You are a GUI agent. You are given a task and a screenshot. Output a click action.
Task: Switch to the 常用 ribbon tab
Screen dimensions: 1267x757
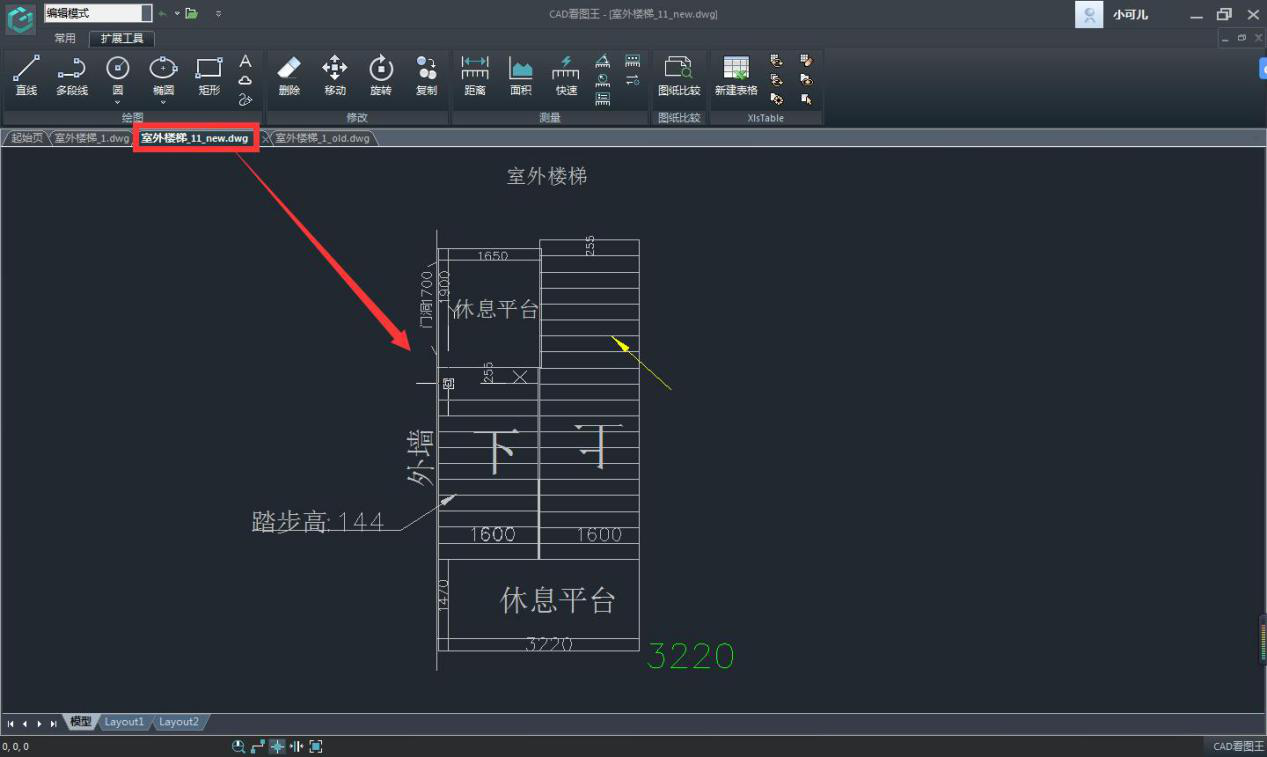tap(65, 39)
